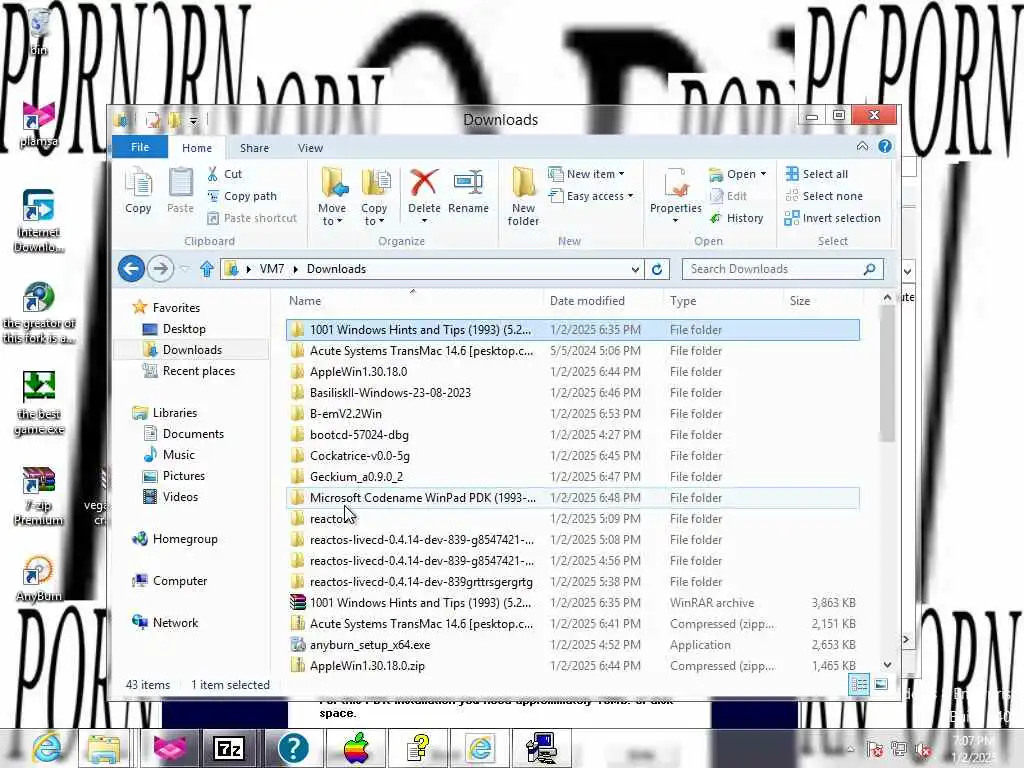Delete the selected folder with red X
Screen dimensions: 1024x768
[424, 195]
